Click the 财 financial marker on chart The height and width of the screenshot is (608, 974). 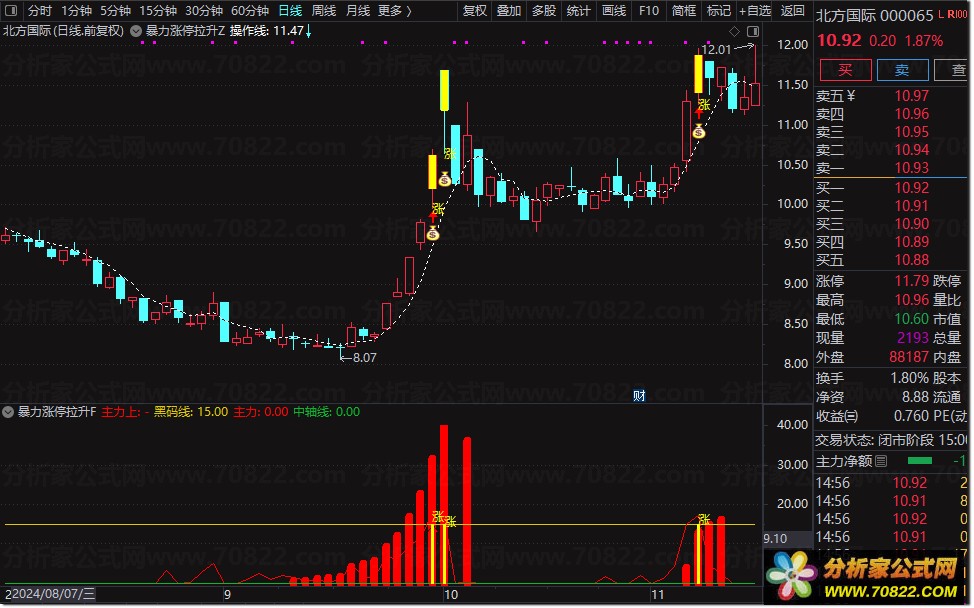pos(639,396)
